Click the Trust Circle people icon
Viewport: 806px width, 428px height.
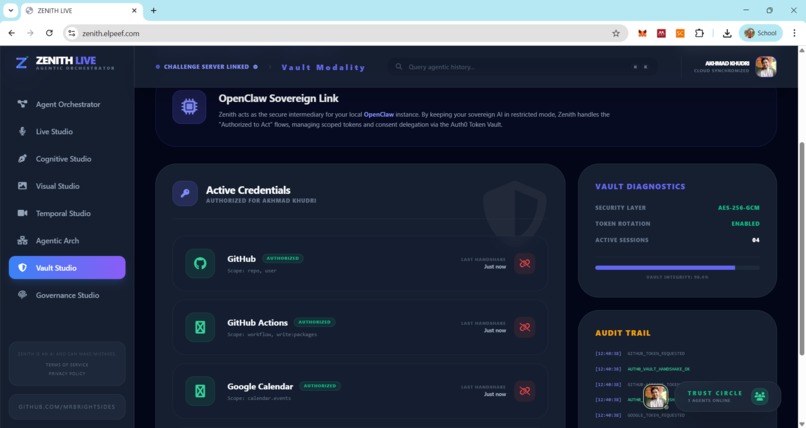pyautogui.click(x=759, y=396)
